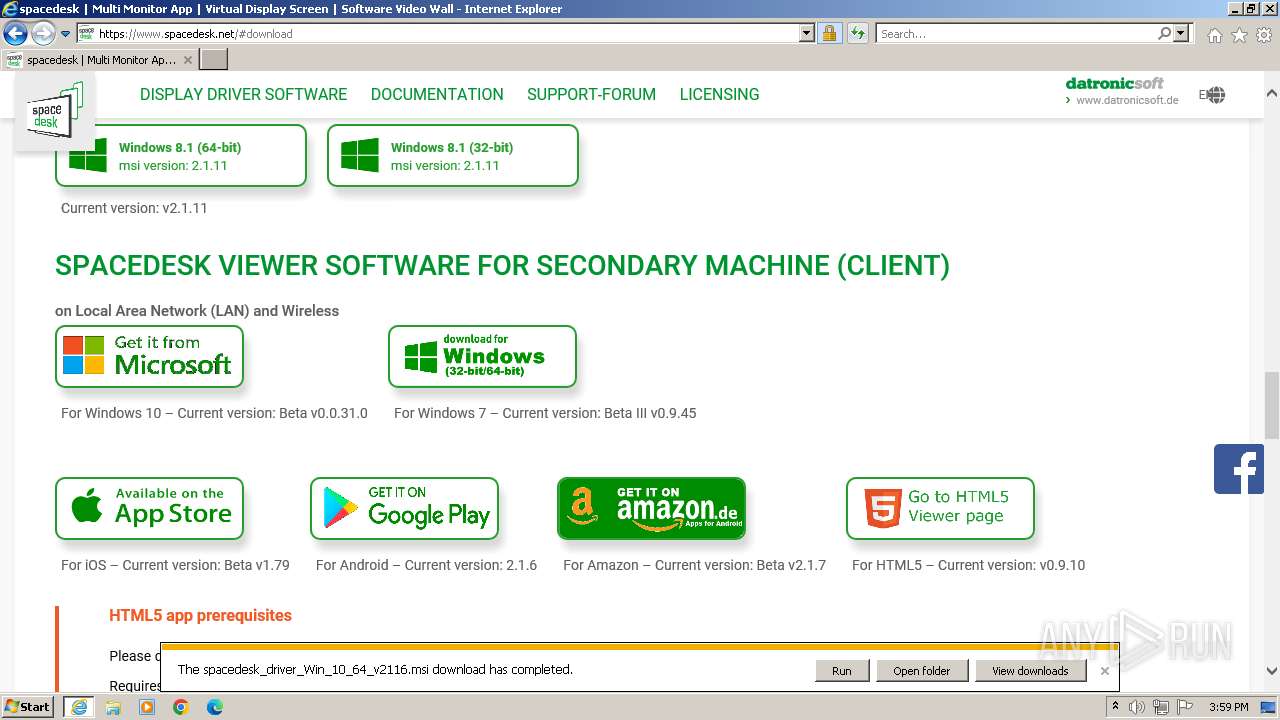1280x720 pixels.
Task: Open the Facebook side icon
Action: tap(1239, 469)
